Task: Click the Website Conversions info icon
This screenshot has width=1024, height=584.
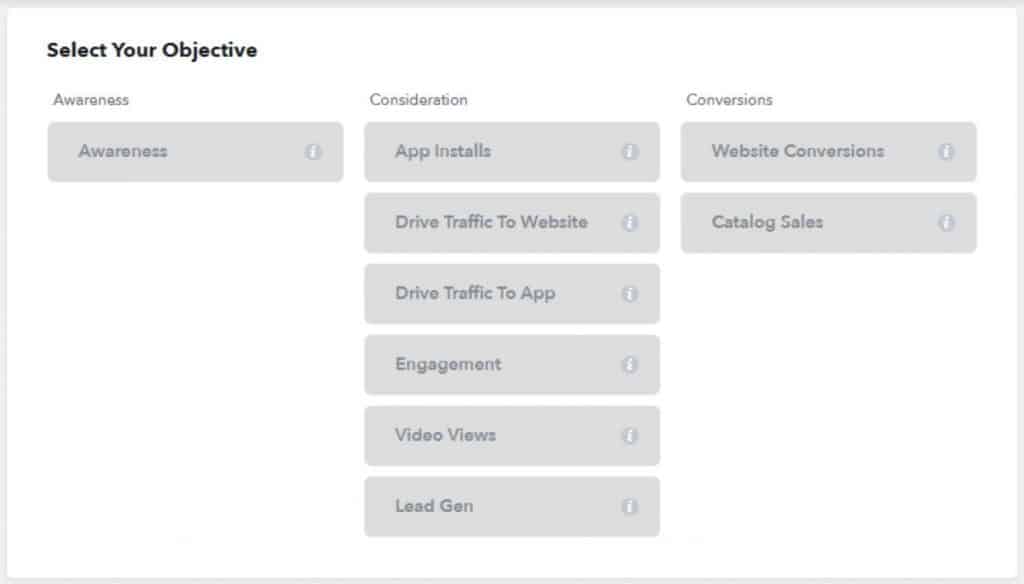Action: point(946,152)
